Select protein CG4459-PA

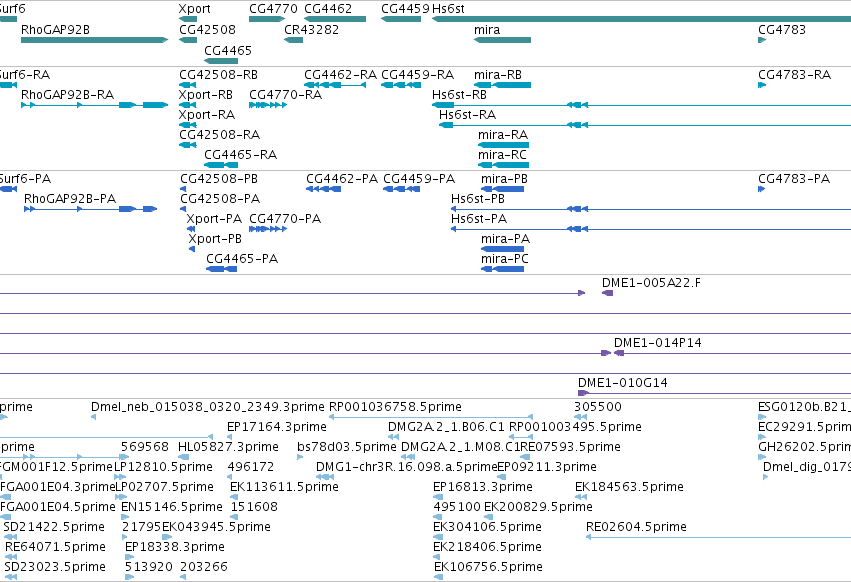click(x=402, y=189)
